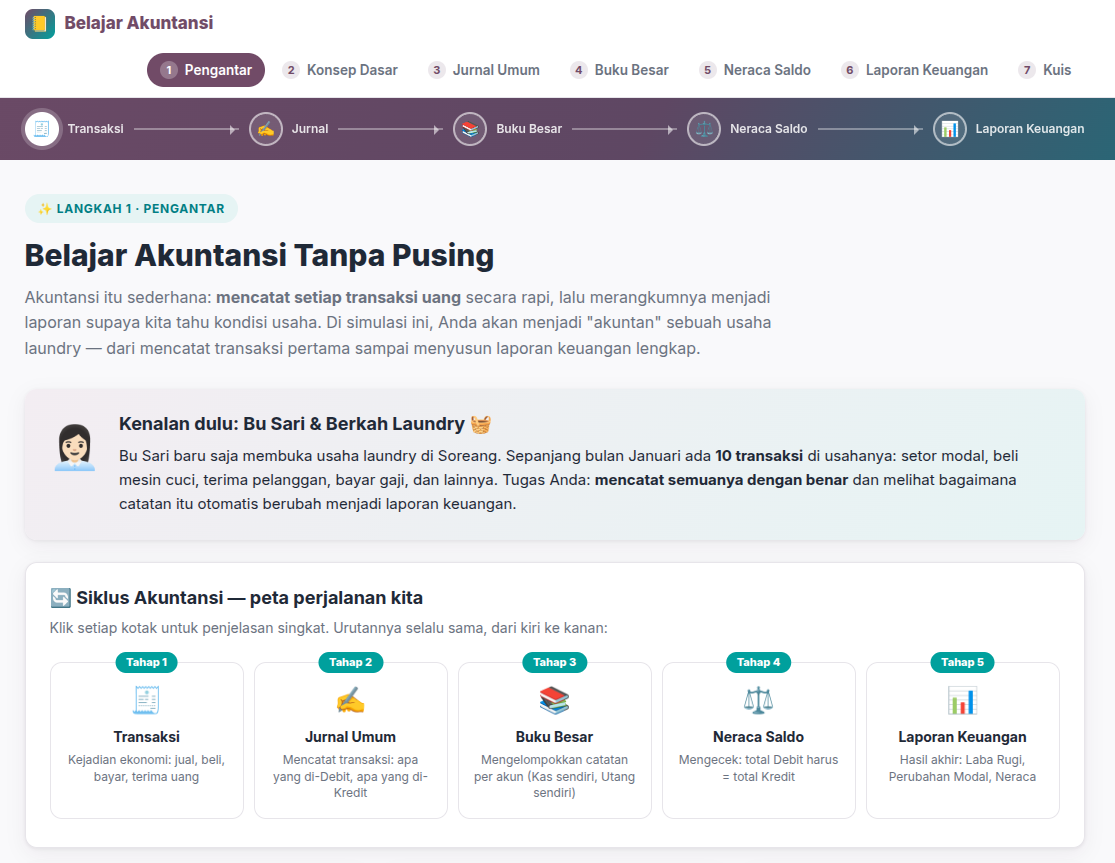Click the Jurnal label in the flow bar
1115x863 pixels.
pyautogui.click(x=310, y=129)
